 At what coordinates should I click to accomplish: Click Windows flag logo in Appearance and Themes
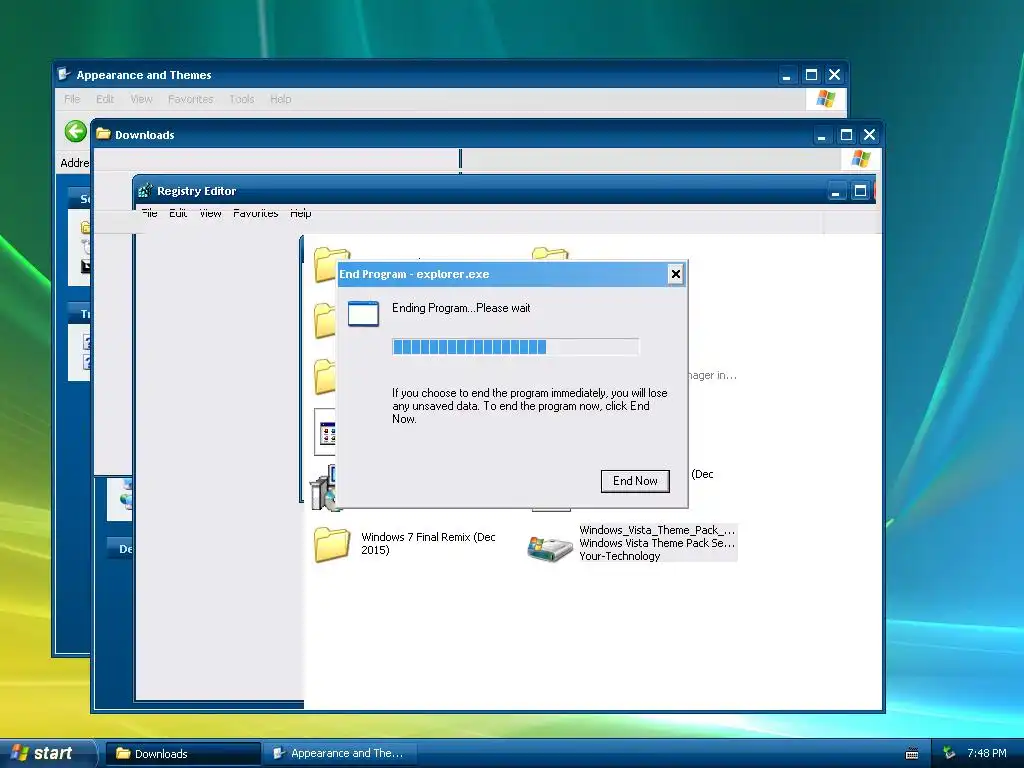pyautogui.click(x=825, y=99)
